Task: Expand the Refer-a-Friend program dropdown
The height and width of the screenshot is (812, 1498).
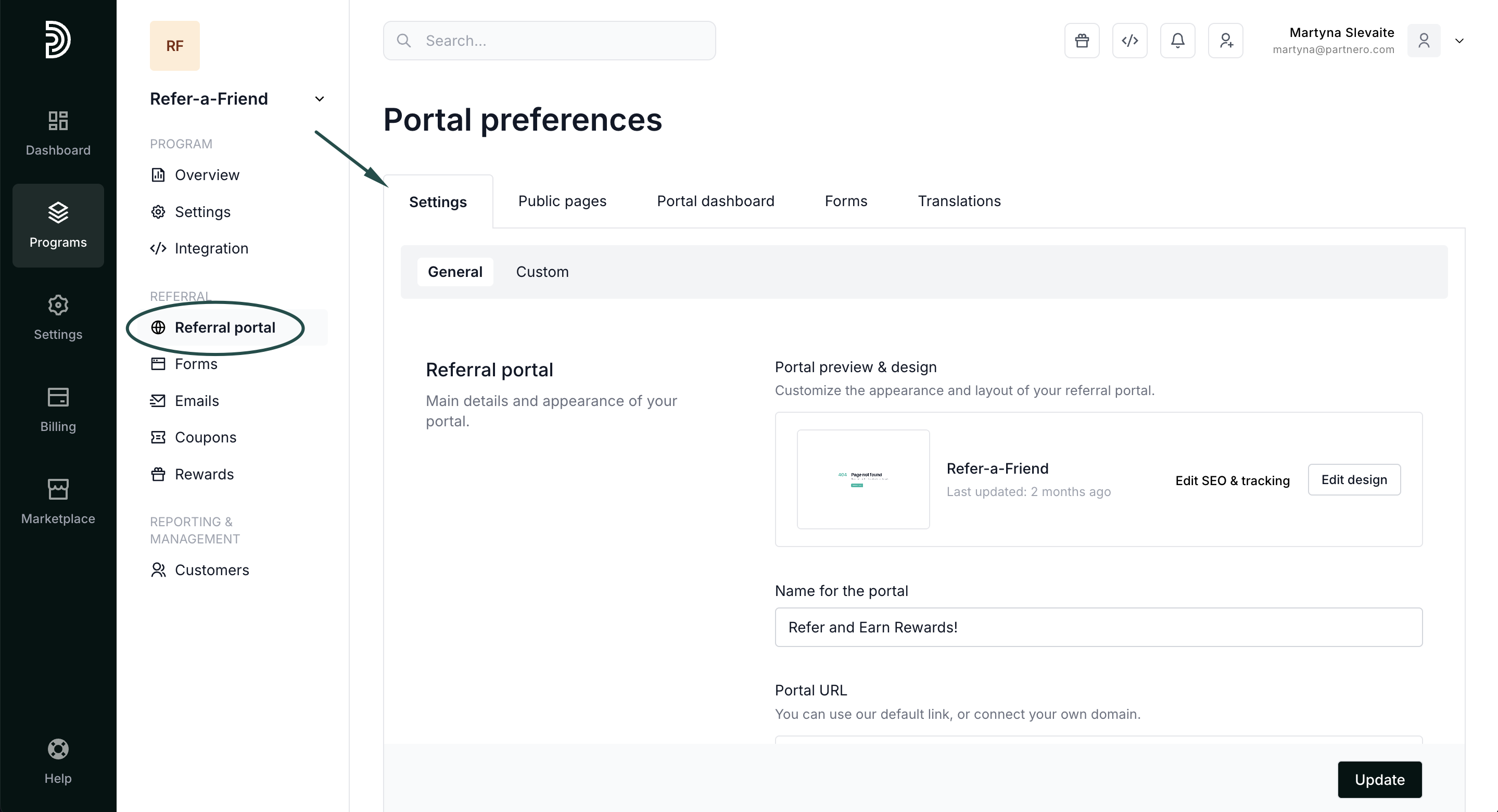Action: click(319, 99)
